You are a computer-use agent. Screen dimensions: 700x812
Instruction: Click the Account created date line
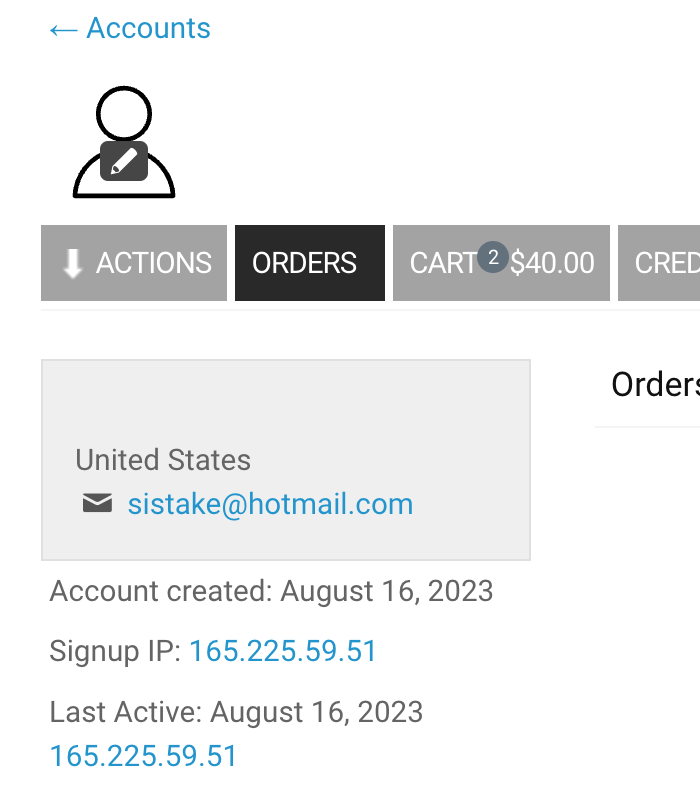click(x=271, y=591)
